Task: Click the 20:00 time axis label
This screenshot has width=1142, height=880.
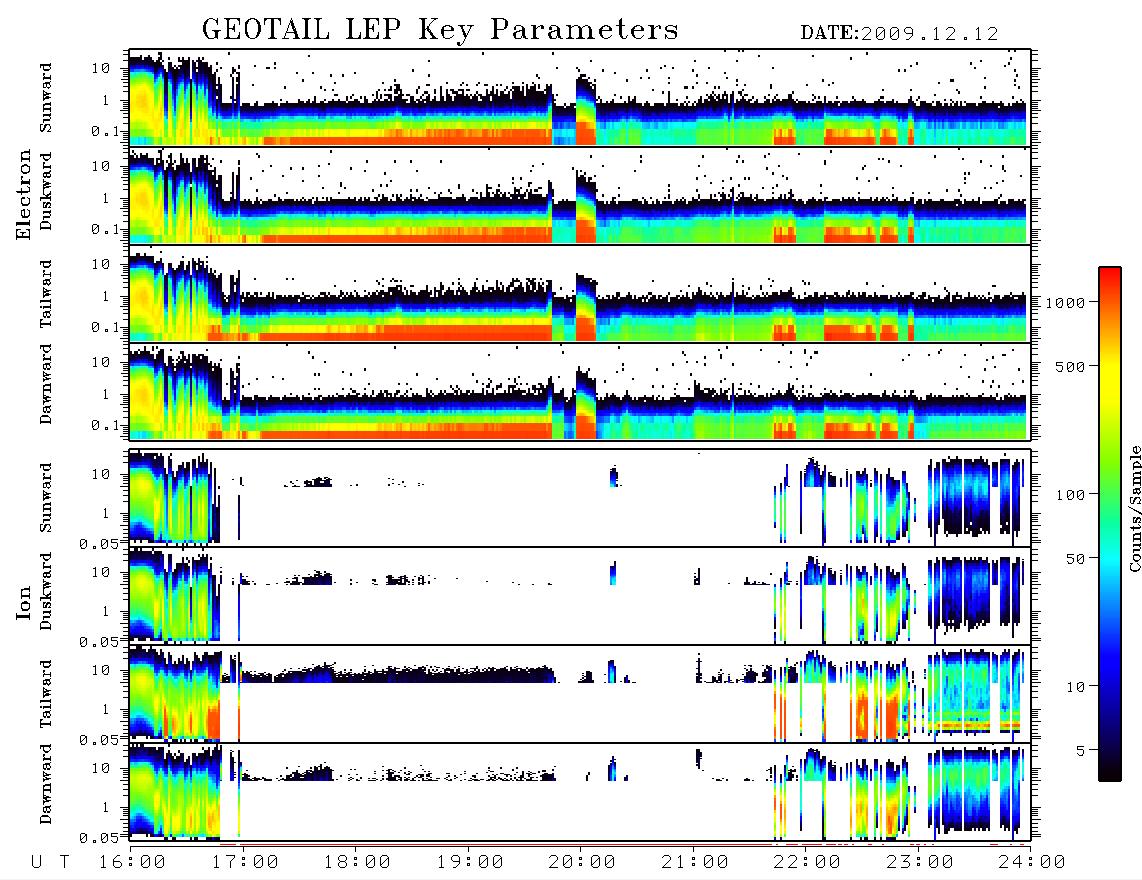Action: (x=583, y=863)
